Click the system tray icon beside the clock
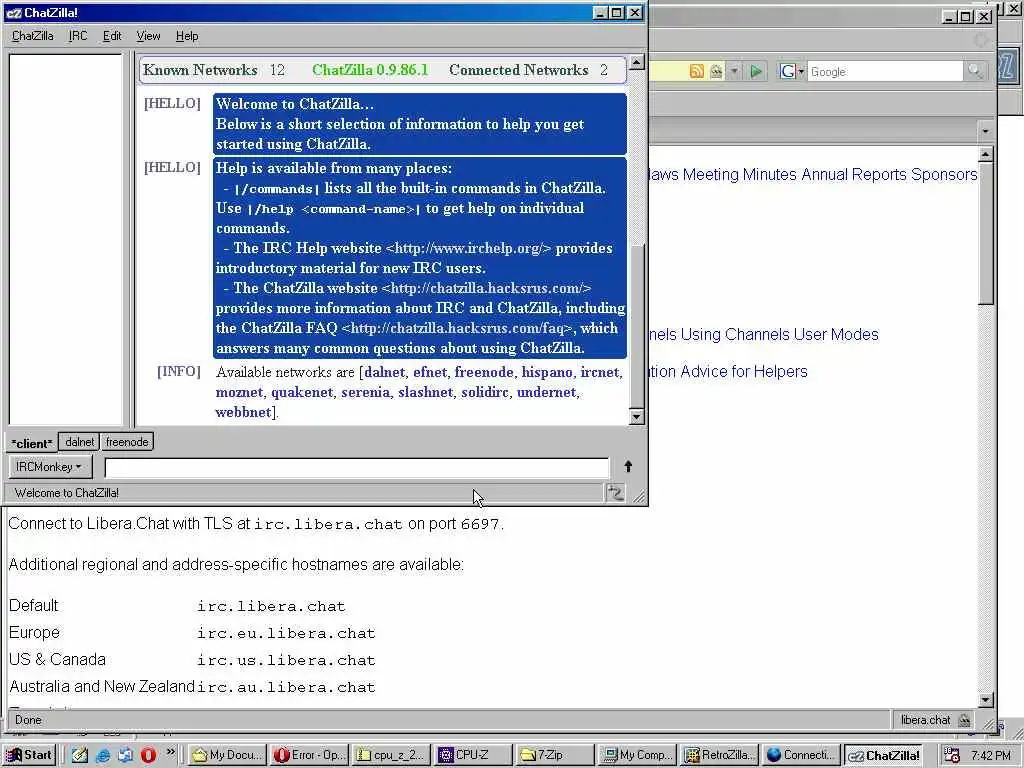 click(x=952, y=755)
